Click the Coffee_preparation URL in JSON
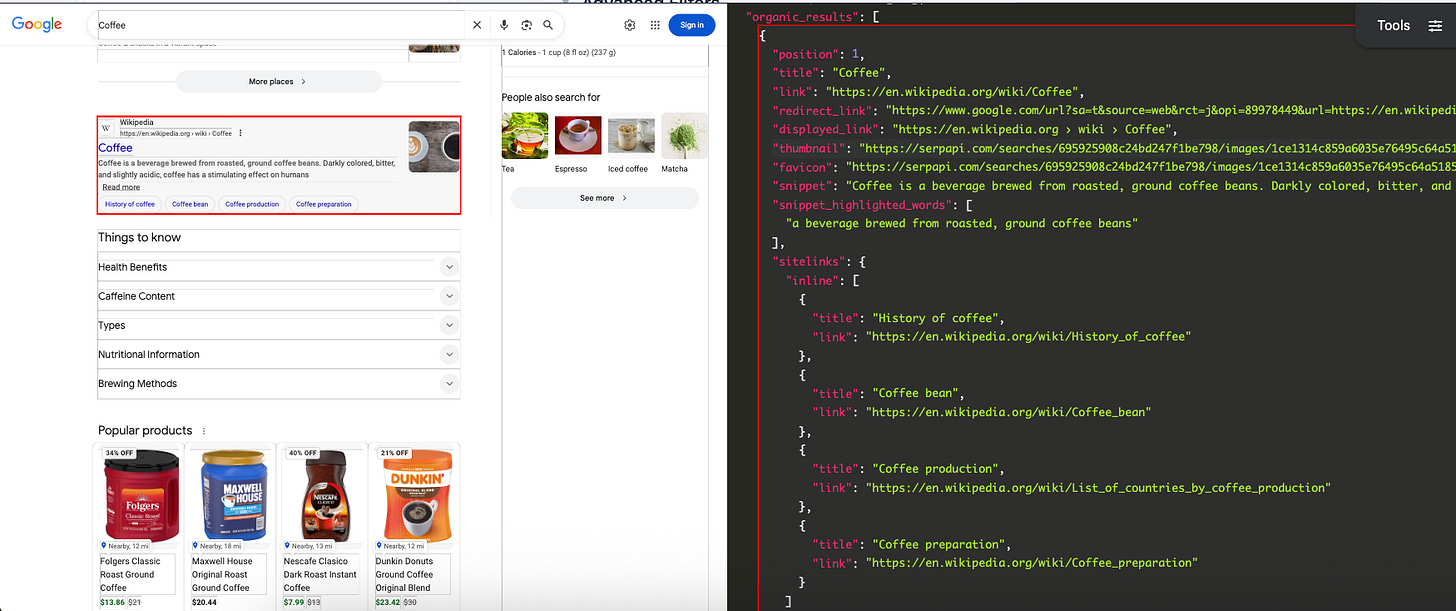 click(1032, 563)
